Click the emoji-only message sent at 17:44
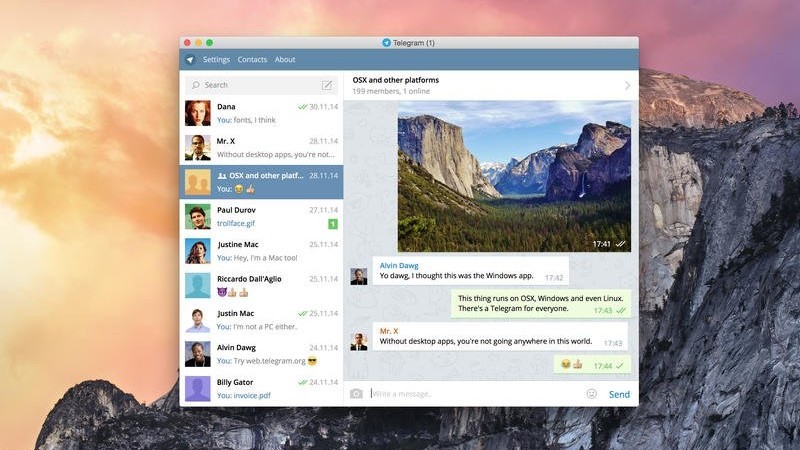The image size is (800, 450). (x=592, y=365)
